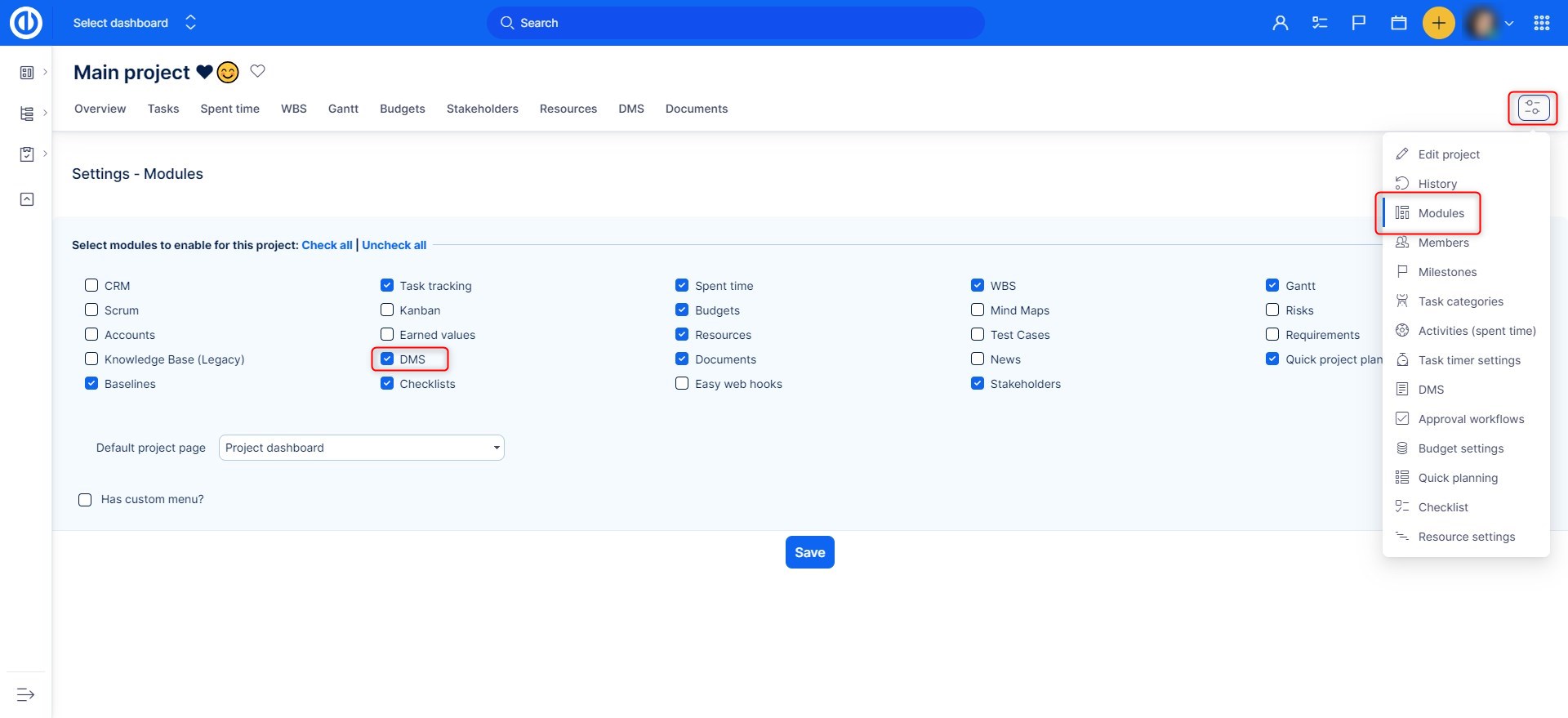
Task: Open the apps grid menu icon
Action: [1541, 23]
